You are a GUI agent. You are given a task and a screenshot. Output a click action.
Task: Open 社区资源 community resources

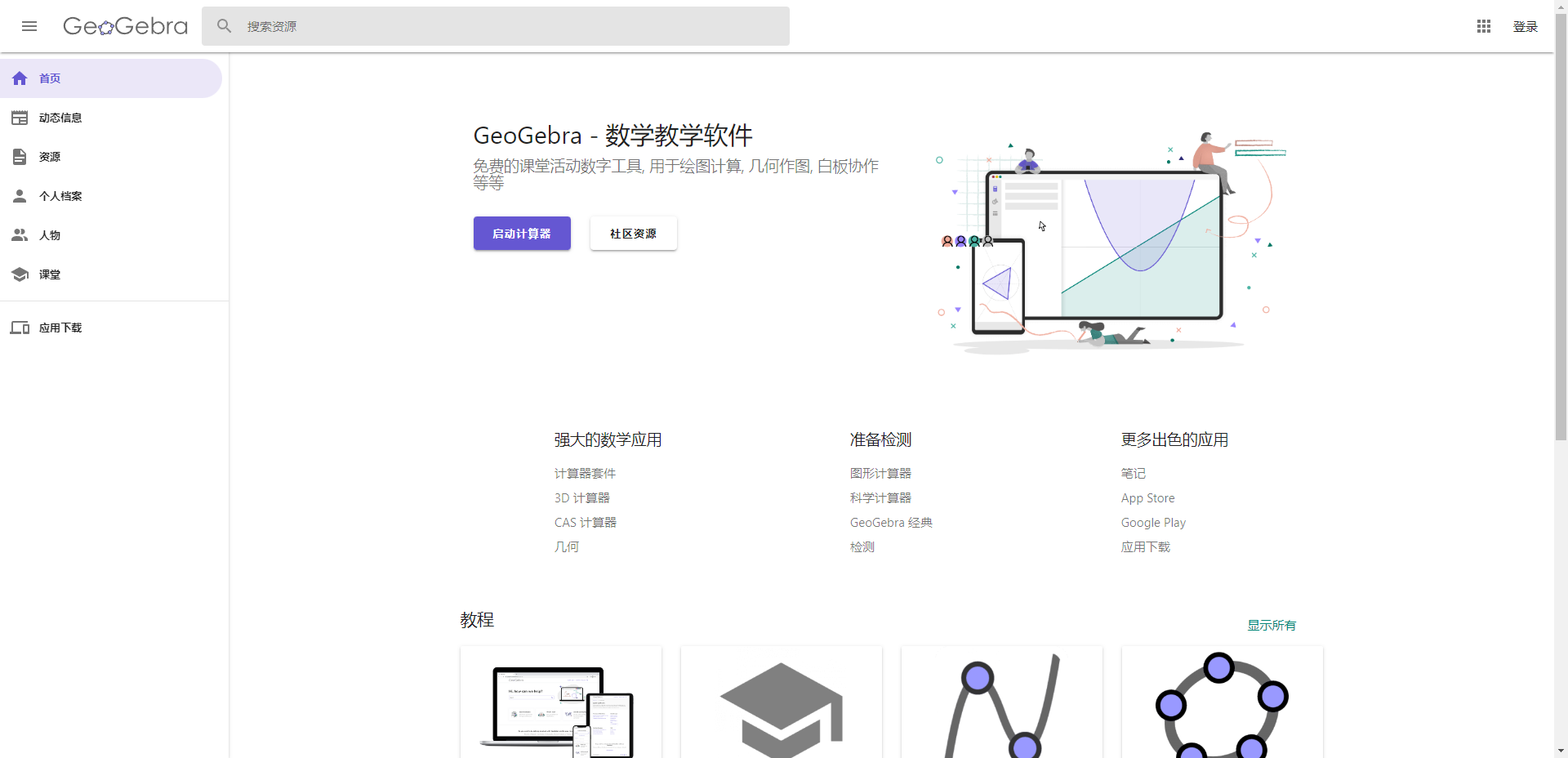click(632, 233)
